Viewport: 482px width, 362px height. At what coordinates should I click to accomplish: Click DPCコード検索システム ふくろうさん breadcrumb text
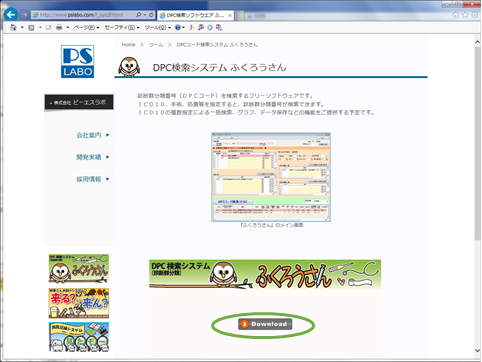pos(217,45)
